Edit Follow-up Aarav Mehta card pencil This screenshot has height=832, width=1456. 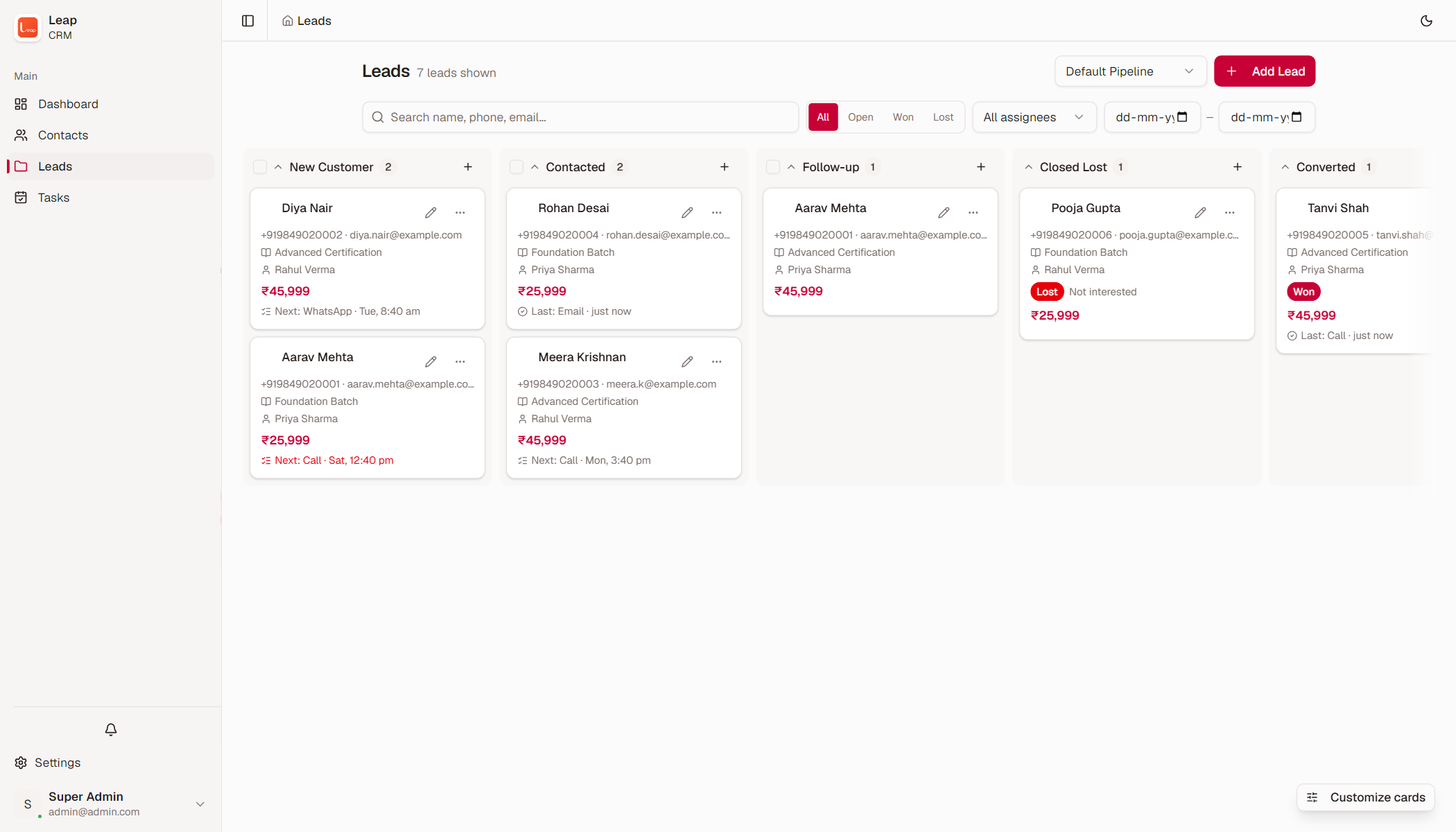point(944,212)
